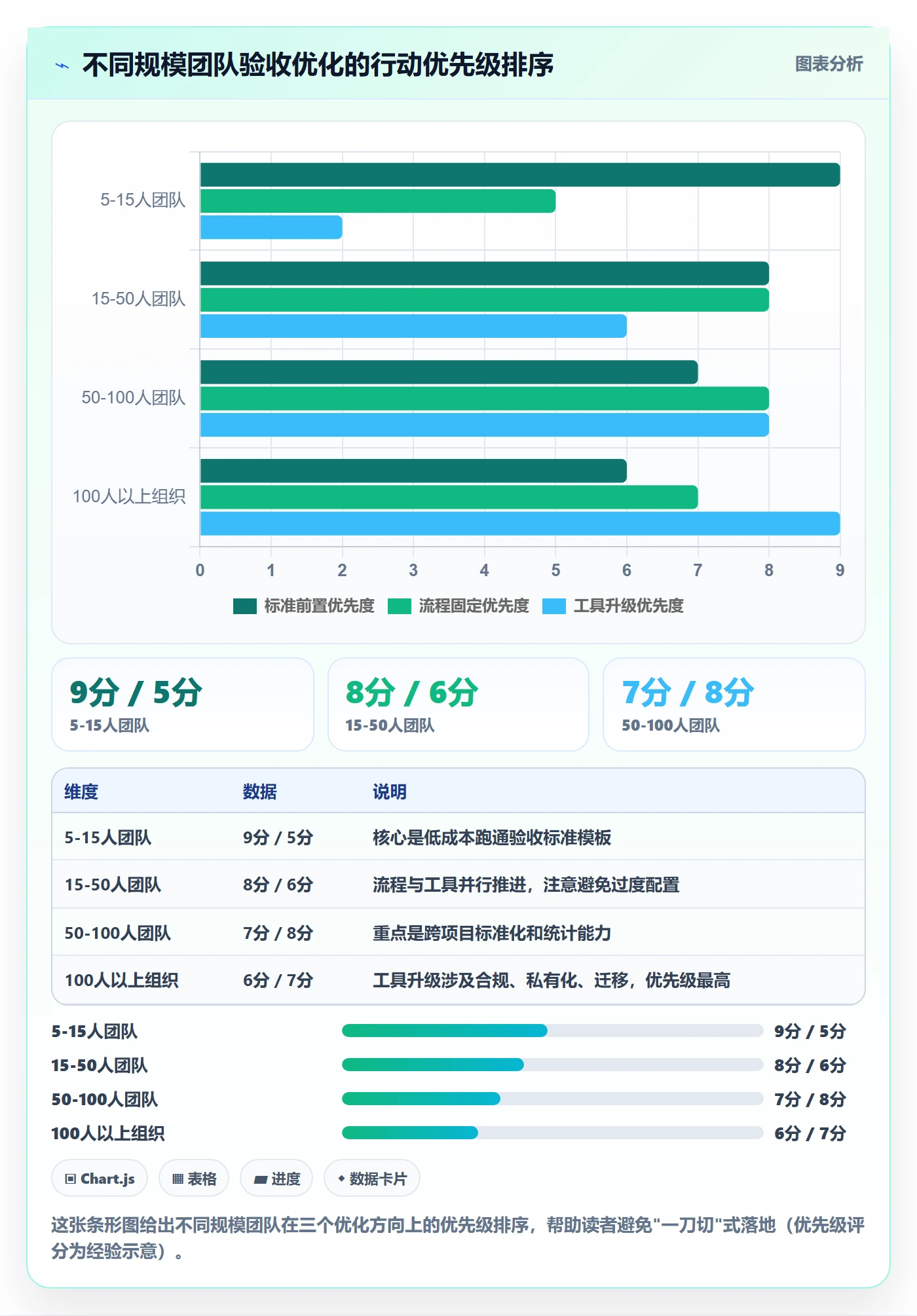Click the blue 工具升级 bar for 100人以上组织
917x1316 pixels.
[x=520, y=524]
